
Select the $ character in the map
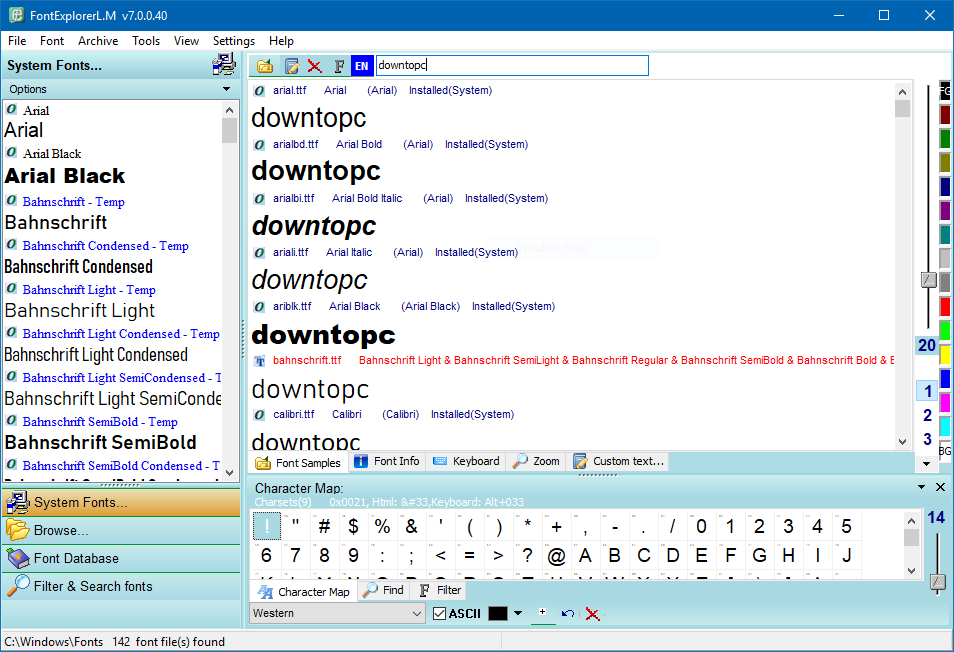(x=353, y=526)
